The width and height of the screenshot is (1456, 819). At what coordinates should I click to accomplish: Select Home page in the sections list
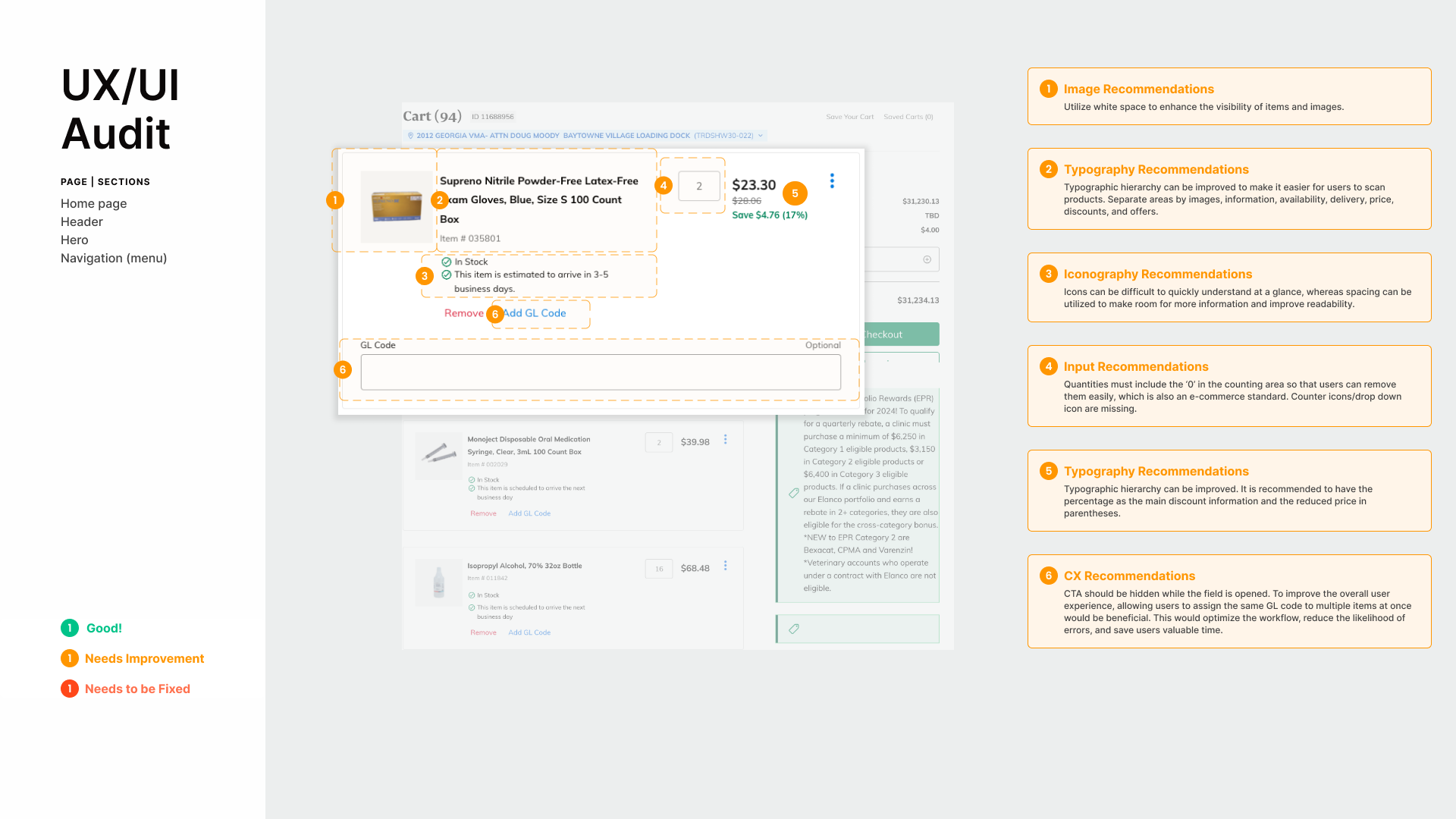pyautogui.click(x=94, y=204)
